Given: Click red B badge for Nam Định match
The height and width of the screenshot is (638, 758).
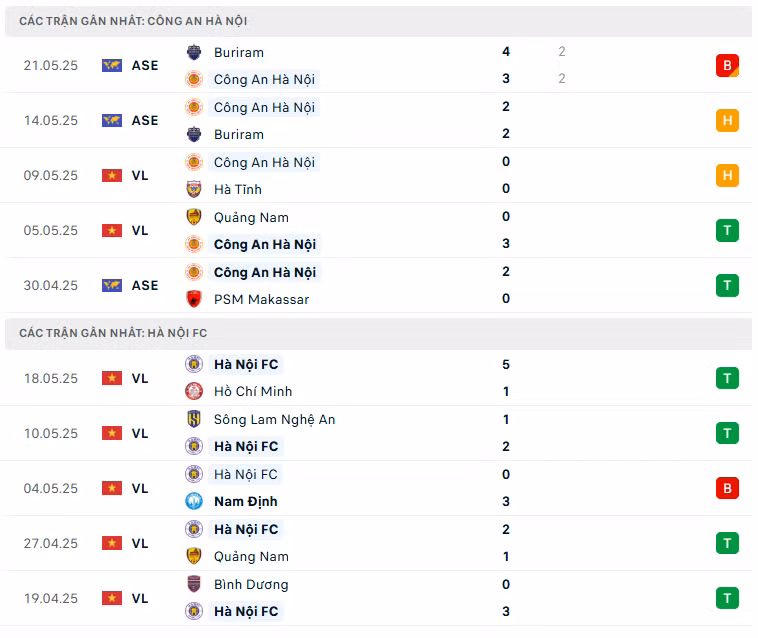Looking at the screenshot, I should click(727, 489).
